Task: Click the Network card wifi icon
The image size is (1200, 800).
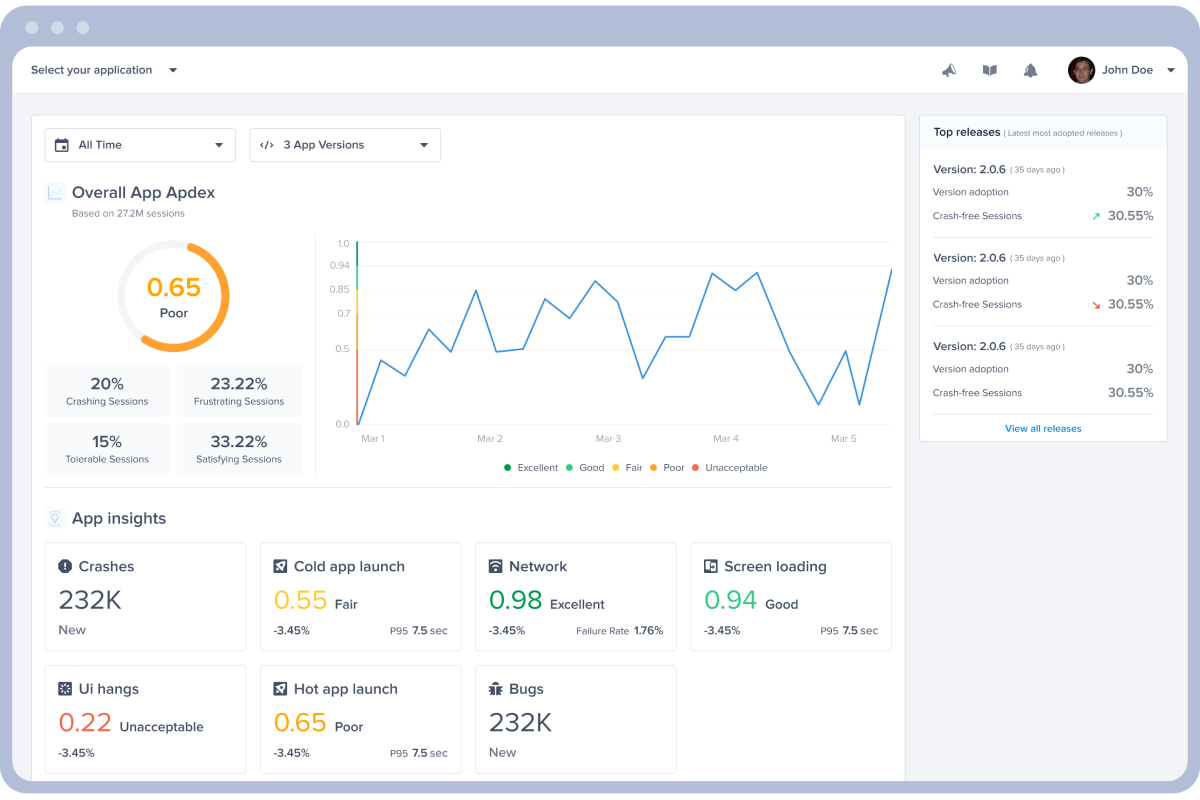Action: pos(495,566)
